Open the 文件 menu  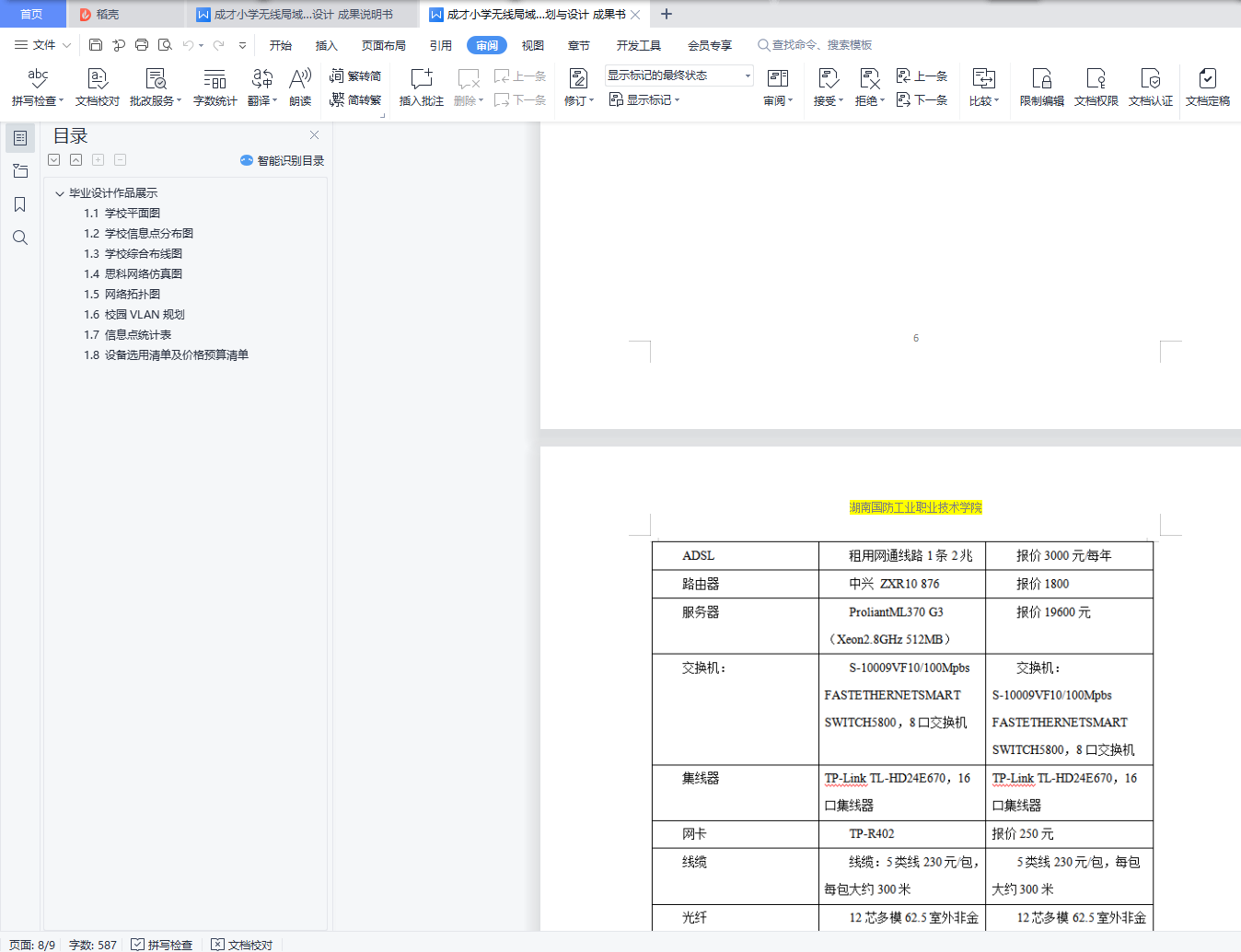tap(43, 44)
